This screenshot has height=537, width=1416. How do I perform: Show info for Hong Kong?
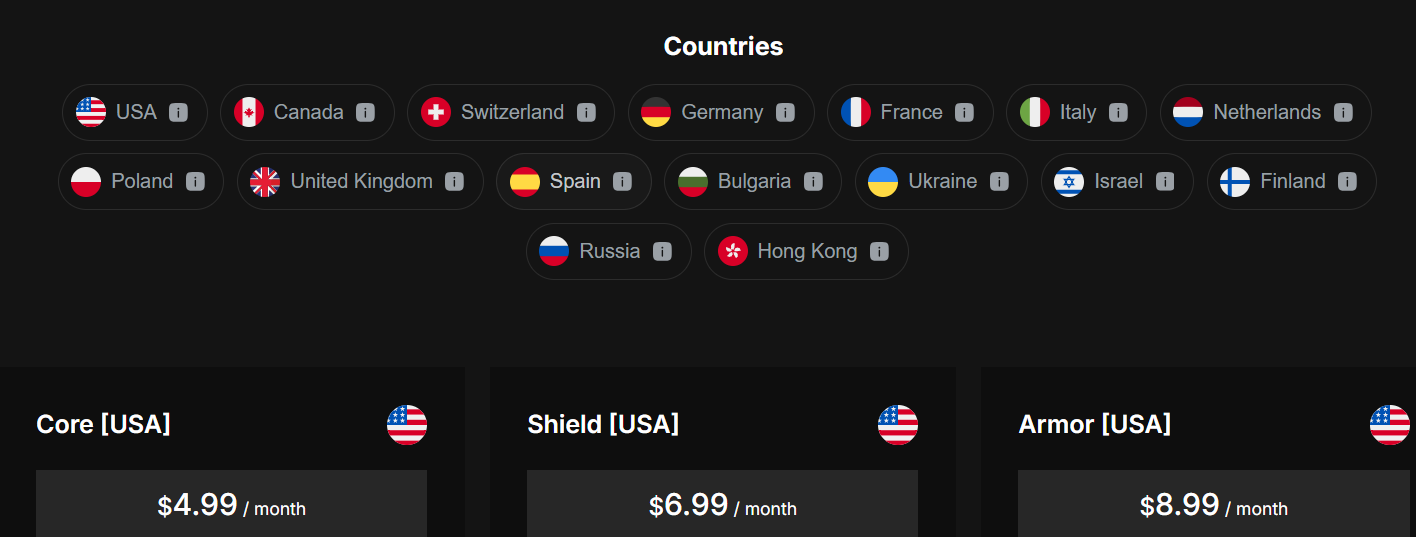tap(879, 251)
